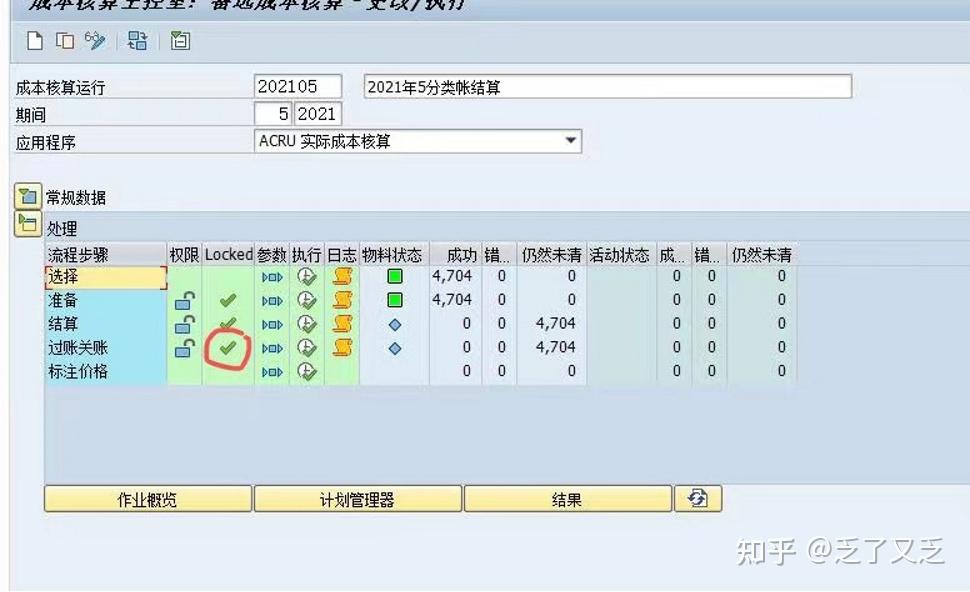Toggle the lock icon in 结算 row

point(181,324)
